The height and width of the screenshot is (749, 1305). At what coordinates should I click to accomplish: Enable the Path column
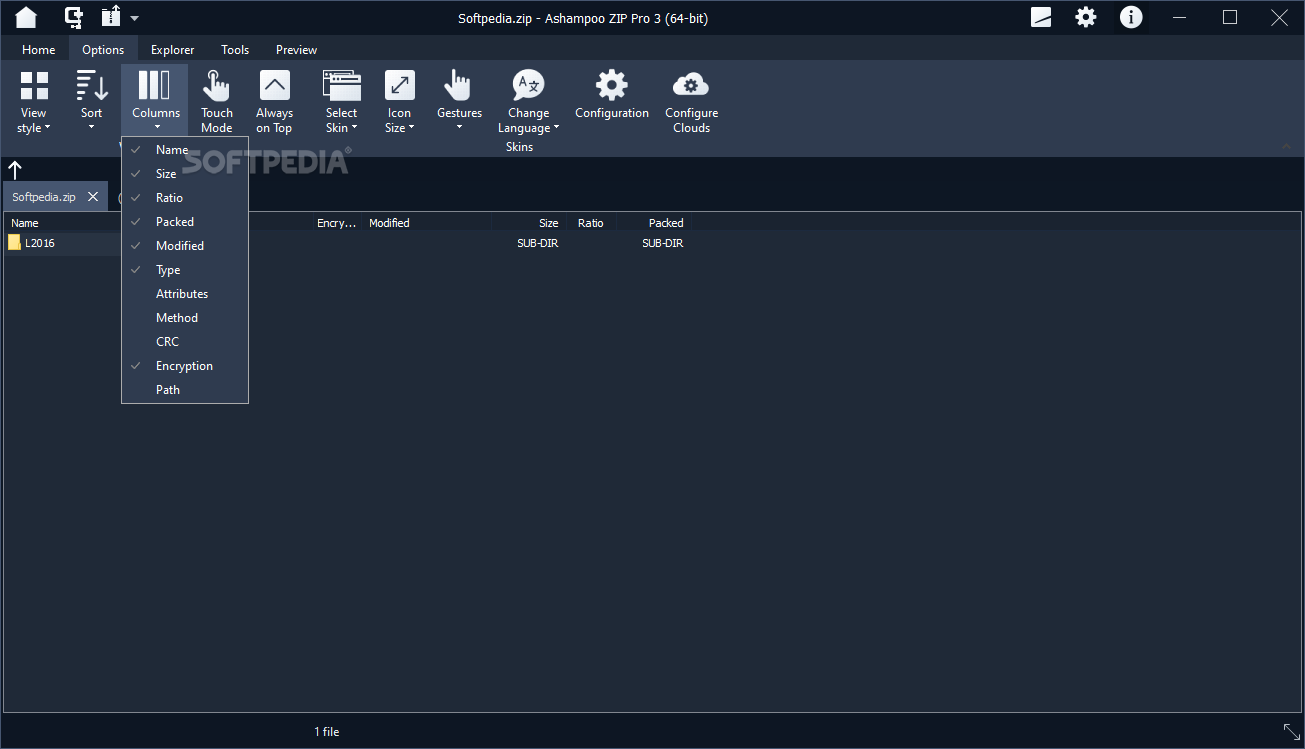click(185, 390)
